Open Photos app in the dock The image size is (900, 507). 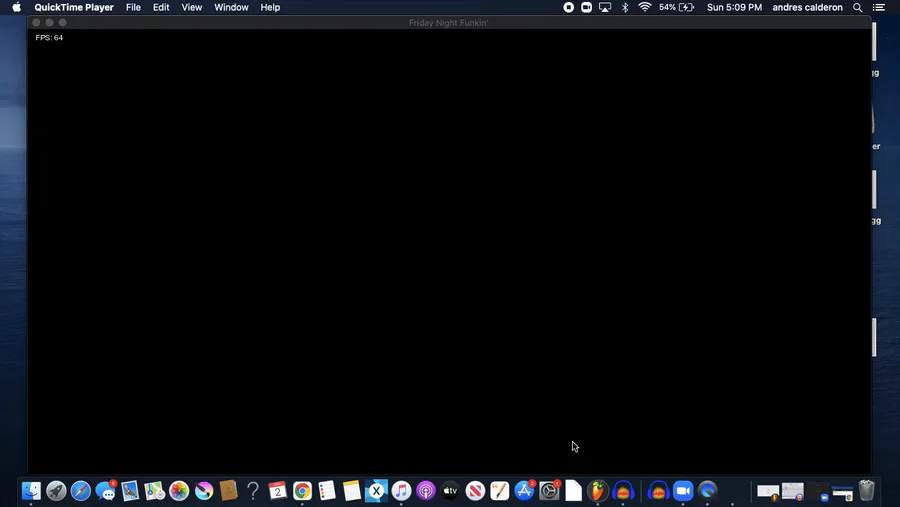click(x=179, y=491)
